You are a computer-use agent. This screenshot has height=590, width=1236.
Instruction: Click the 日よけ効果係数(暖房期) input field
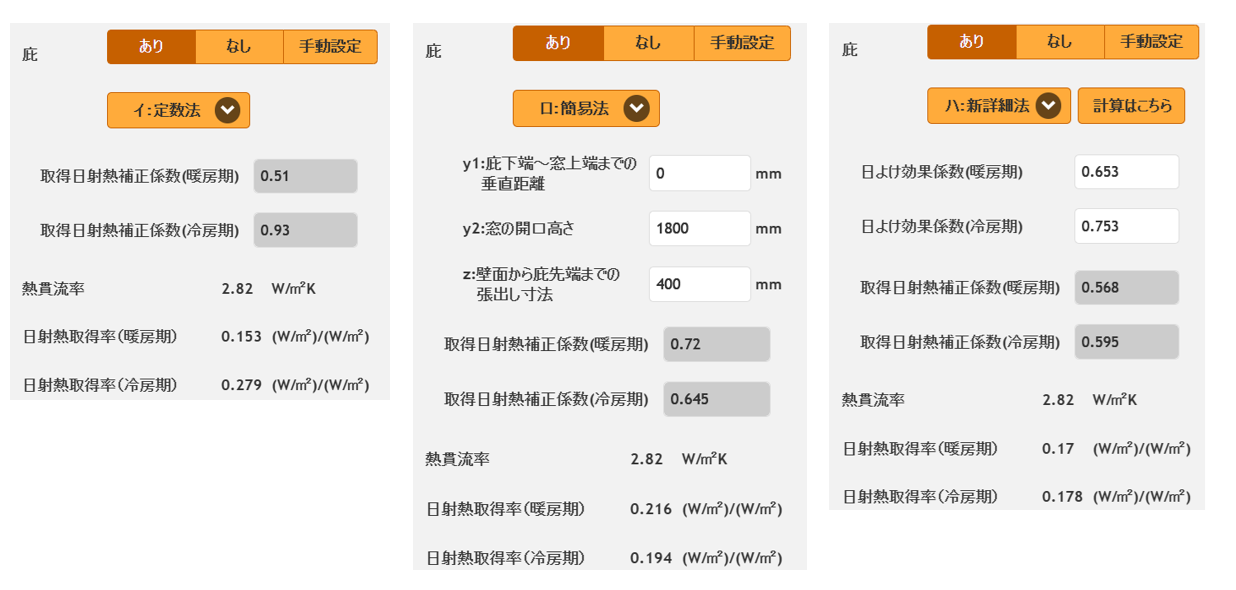click(1126, 171)
